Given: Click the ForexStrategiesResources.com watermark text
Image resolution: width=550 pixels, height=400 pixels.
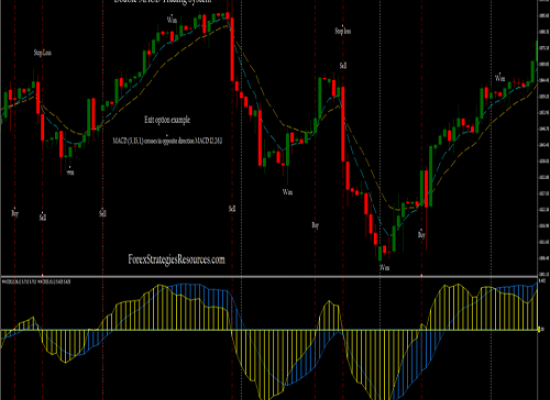Looking at the screenshot, I should click(x=176, y=260).
